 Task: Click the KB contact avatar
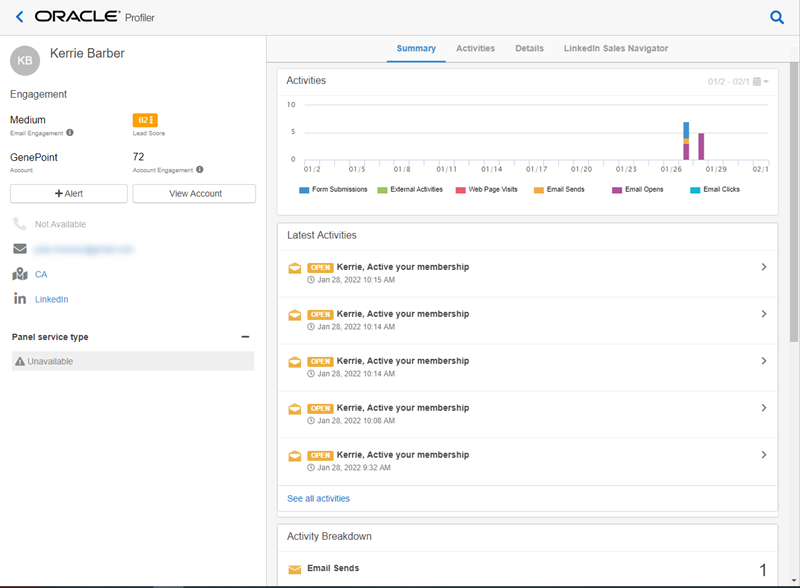coord(25,61)
